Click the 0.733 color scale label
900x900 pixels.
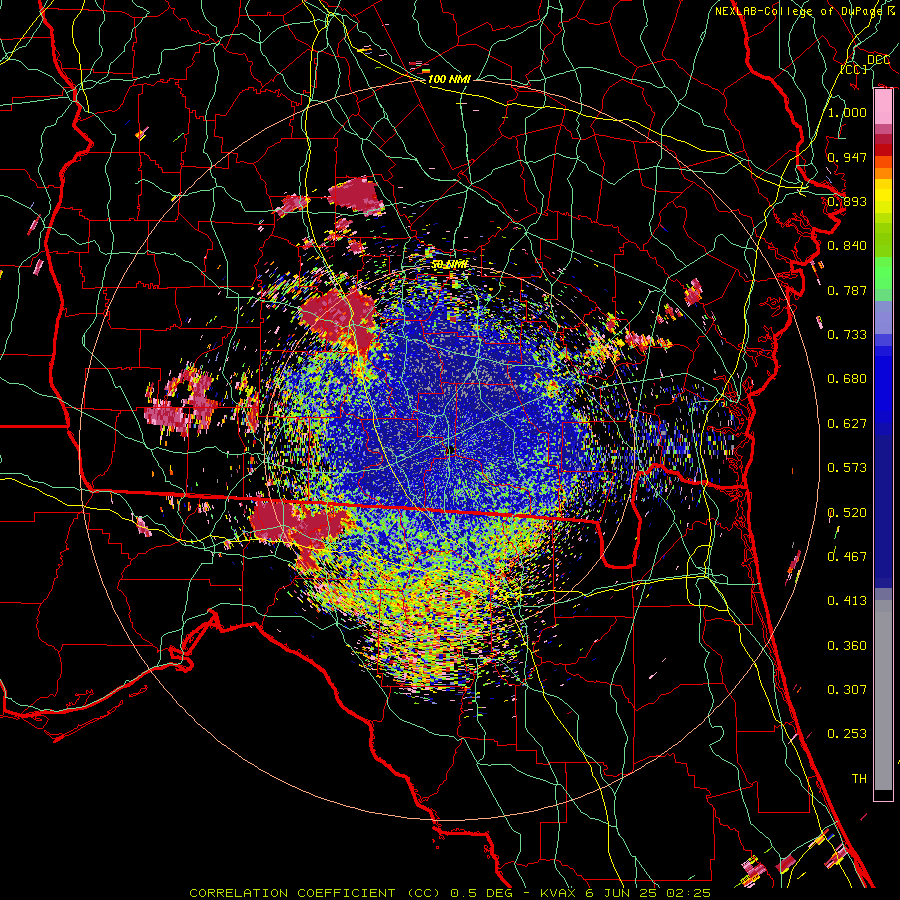tap(847, 335)
